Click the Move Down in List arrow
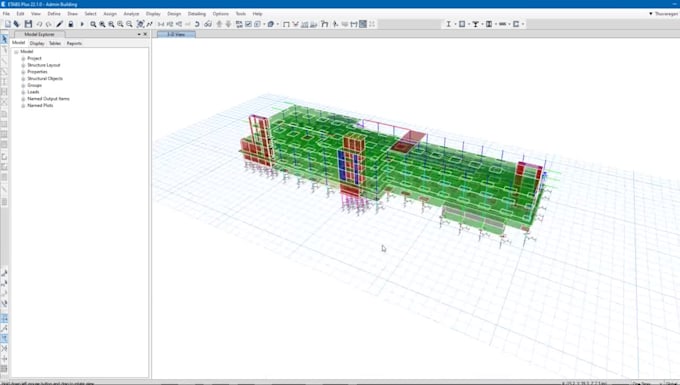Viewport: 680px width, 385px height. [x=228, y=24]
